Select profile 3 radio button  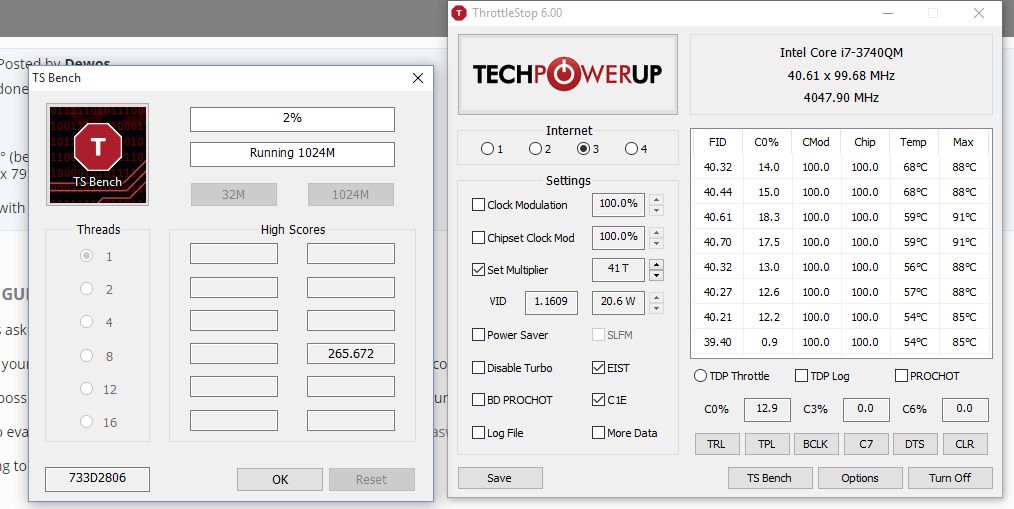click(x=583, y=149)
